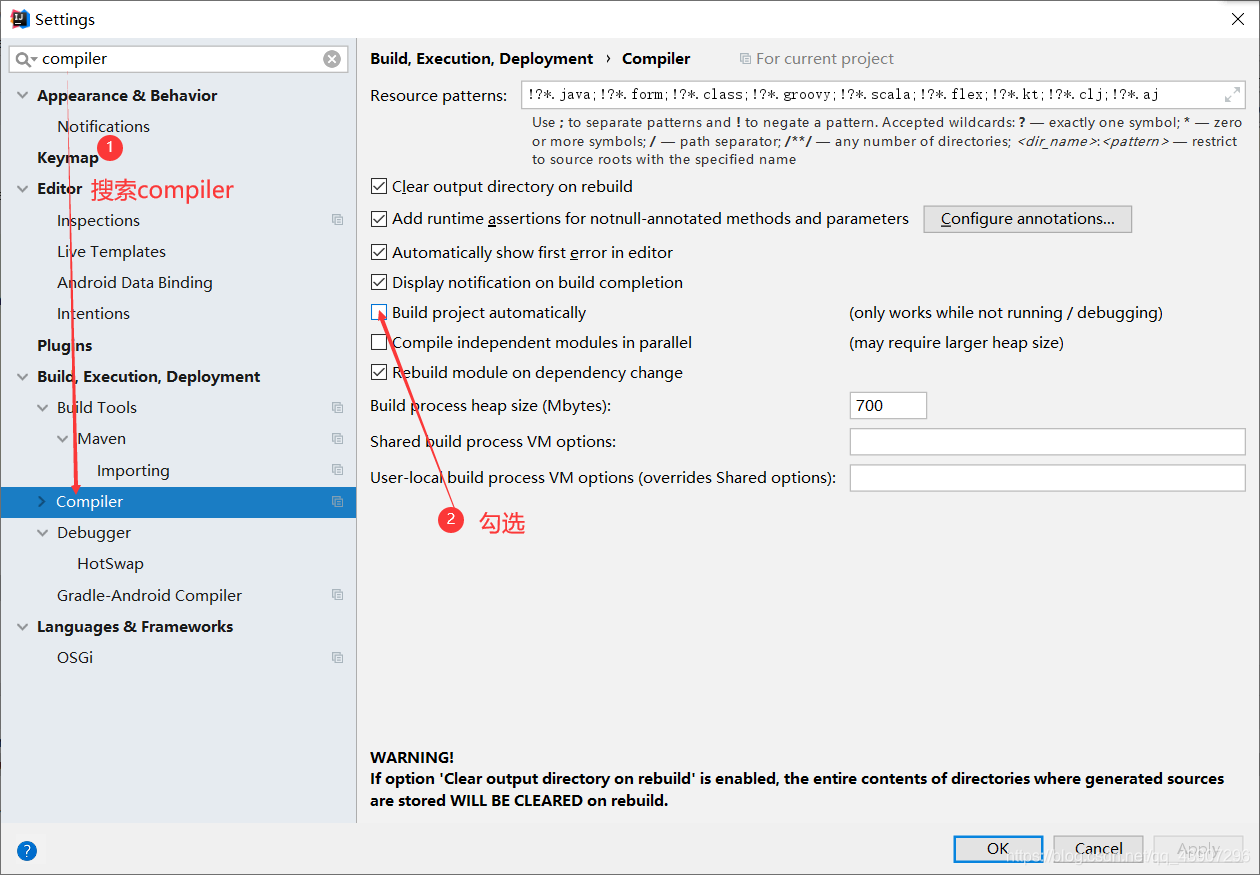
Task: Click User-local build process VM options field
Action: tap(1047, 477)
